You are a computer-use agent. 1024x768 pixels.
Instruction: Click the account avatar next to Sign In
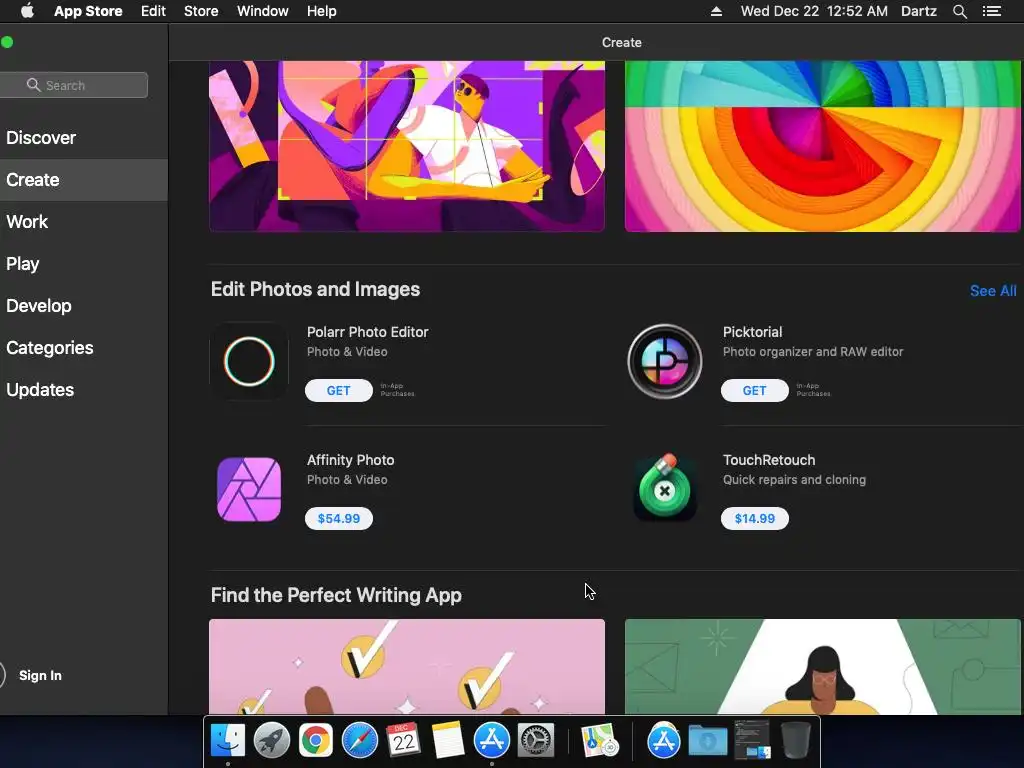[2, 675]
